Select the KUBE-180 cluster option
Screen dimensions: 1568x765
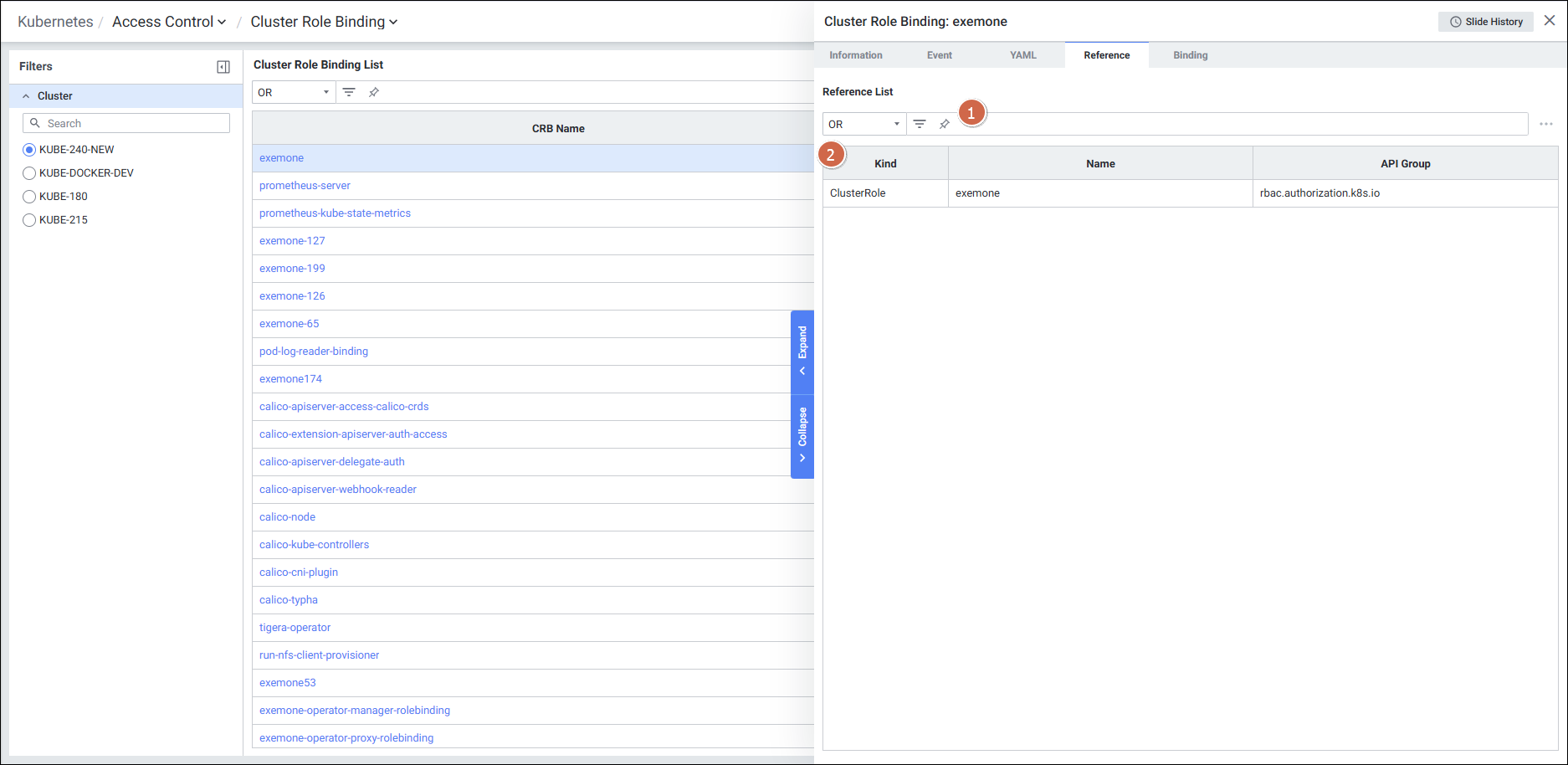(x=29, y=197)
